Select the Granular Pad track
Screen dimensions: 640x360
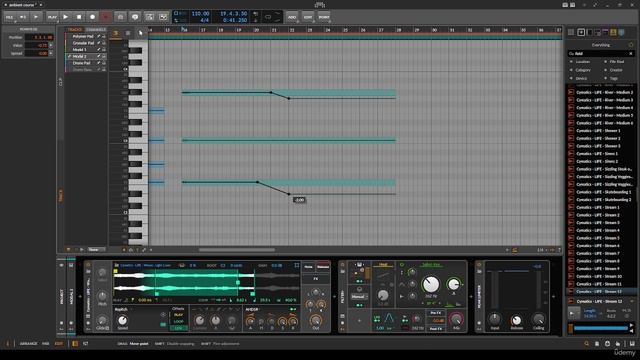[83, 43]
